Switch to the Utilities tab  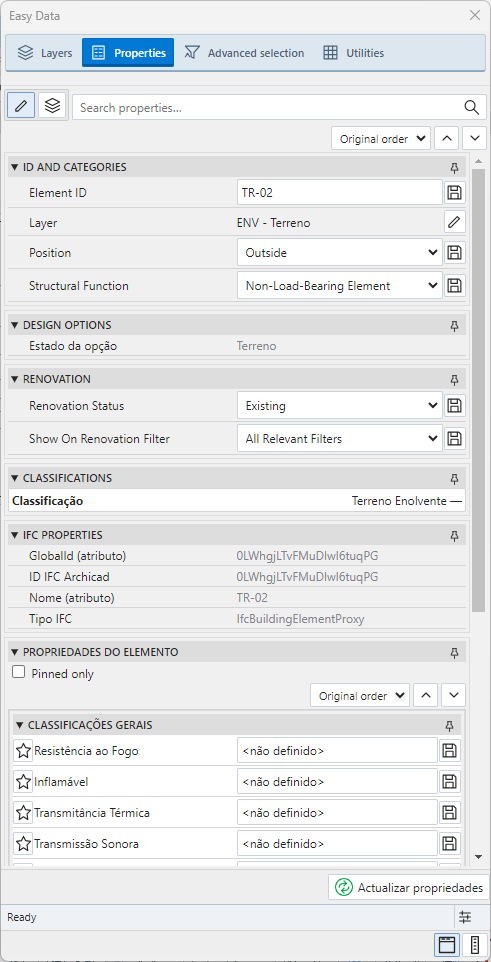pyautogui.click(x=354, y=53)
